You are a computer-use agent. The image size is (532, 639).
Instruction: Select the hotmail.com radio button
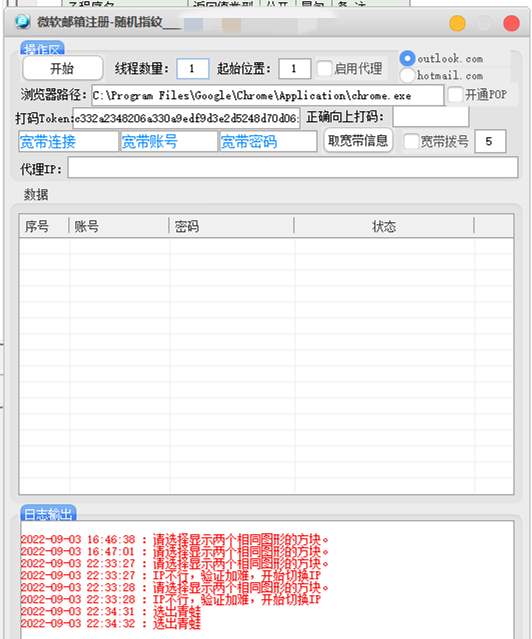point(407,75)
